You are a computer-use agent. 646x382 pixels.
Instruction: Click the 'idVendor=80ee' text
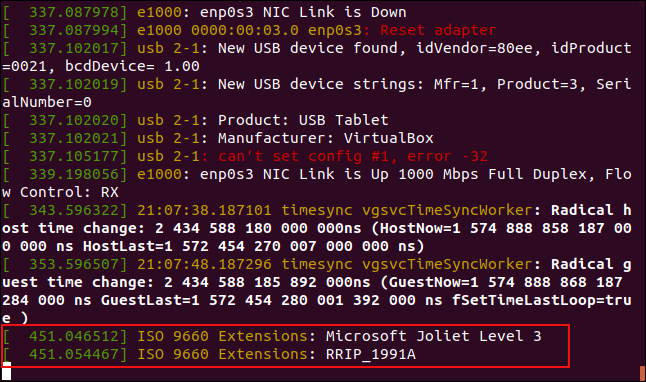tap(474, 48)
